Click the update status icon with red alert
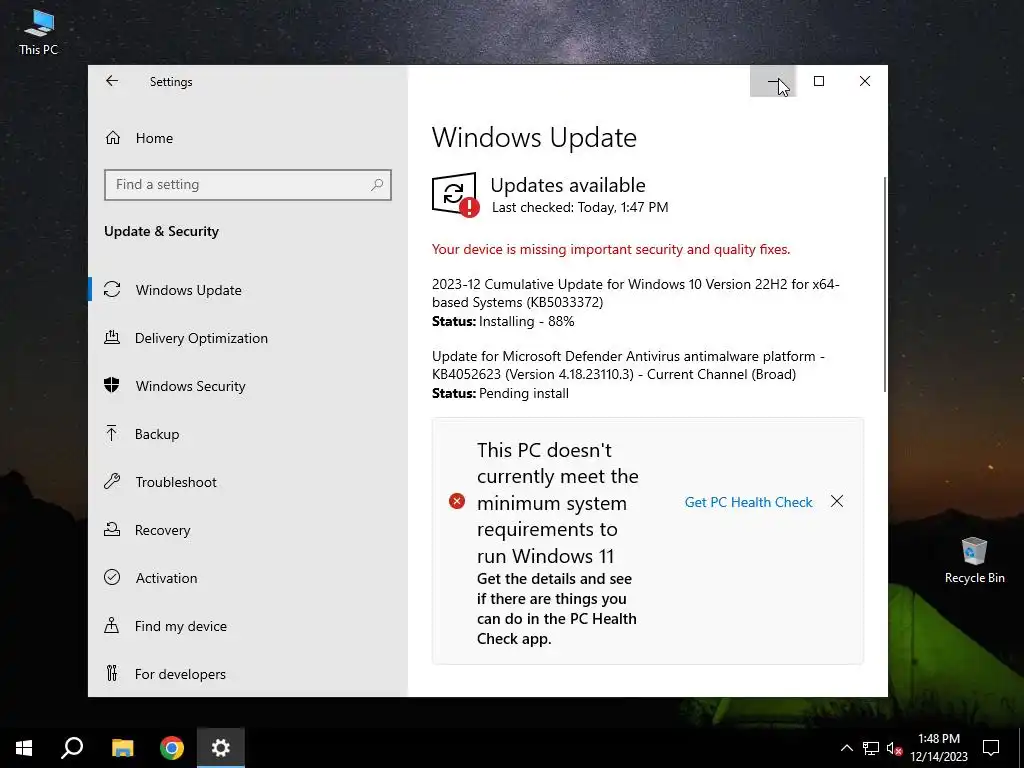The image size is (1024, 768). [455, 194]
